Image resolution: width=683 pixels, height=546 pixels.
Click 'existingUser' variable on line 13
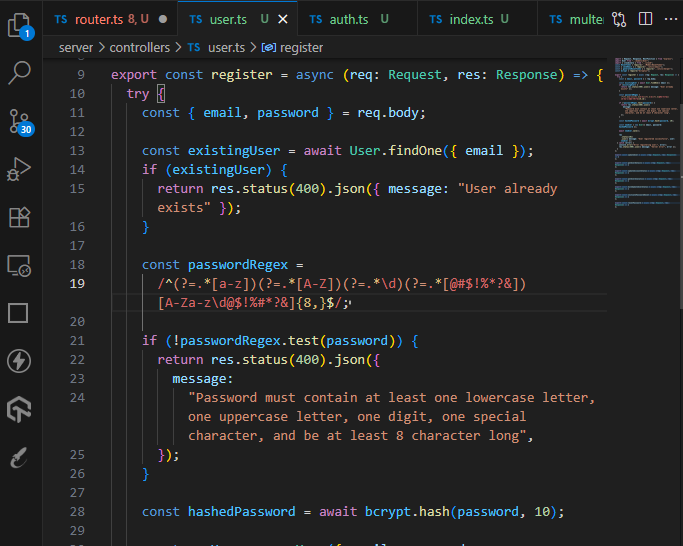(x=234, y=151)
